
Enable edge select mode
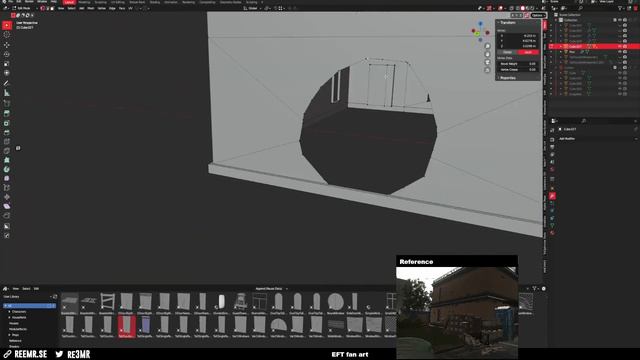tap(47, 8)
